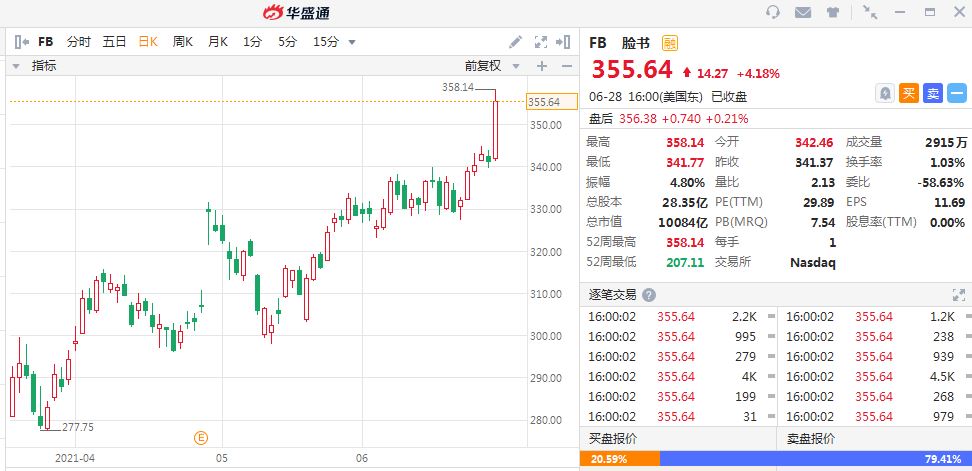Click detail icon beside 238 trade
Image resolution: width=972 pixels, height=471 pixels.
click(969, 337)
